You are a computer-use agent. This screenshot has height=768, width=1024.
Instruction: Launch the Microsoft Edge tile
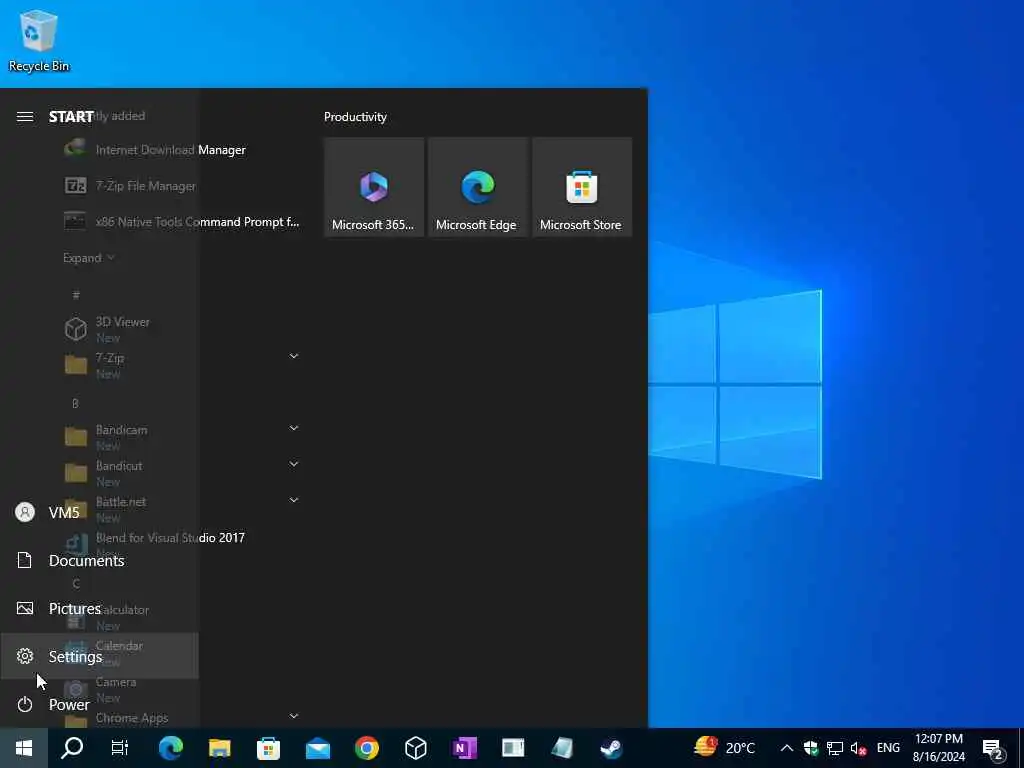pyautogui.click(x=477, y=187)
